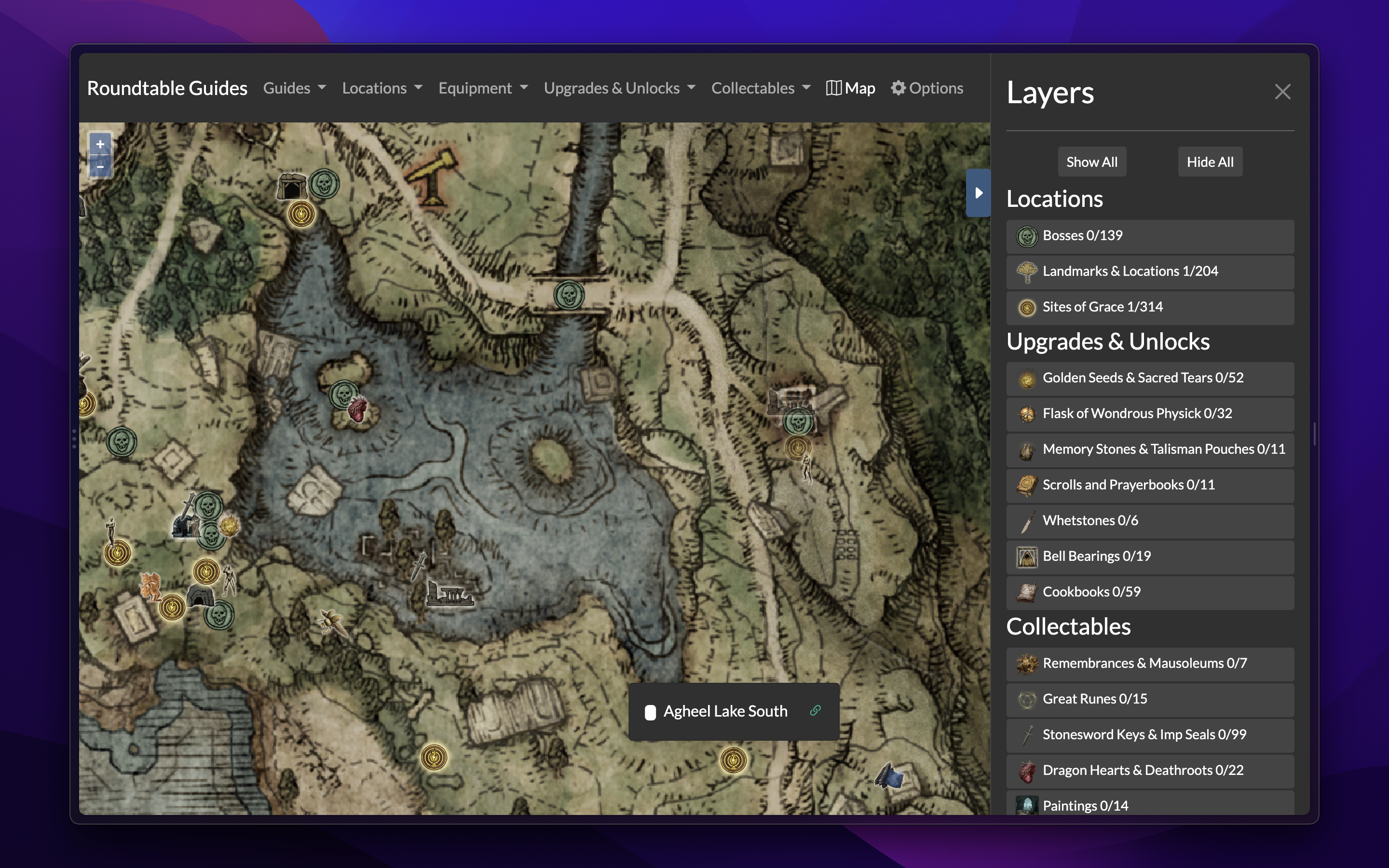
Task: Click the Agheel Lake South link icon
Action: 815,711
